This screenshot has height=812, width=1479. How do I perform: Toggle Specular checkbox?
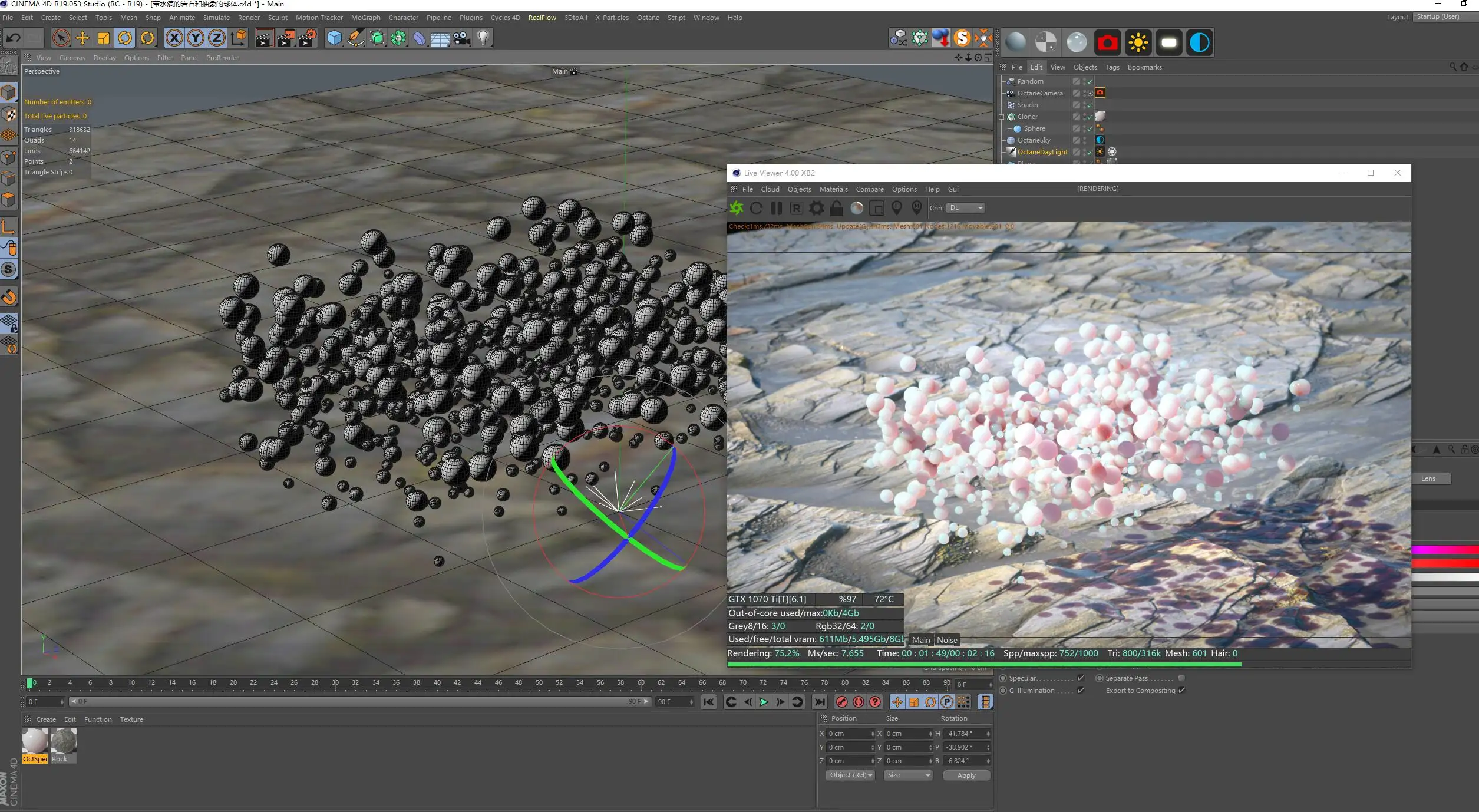pos(1081,678)
